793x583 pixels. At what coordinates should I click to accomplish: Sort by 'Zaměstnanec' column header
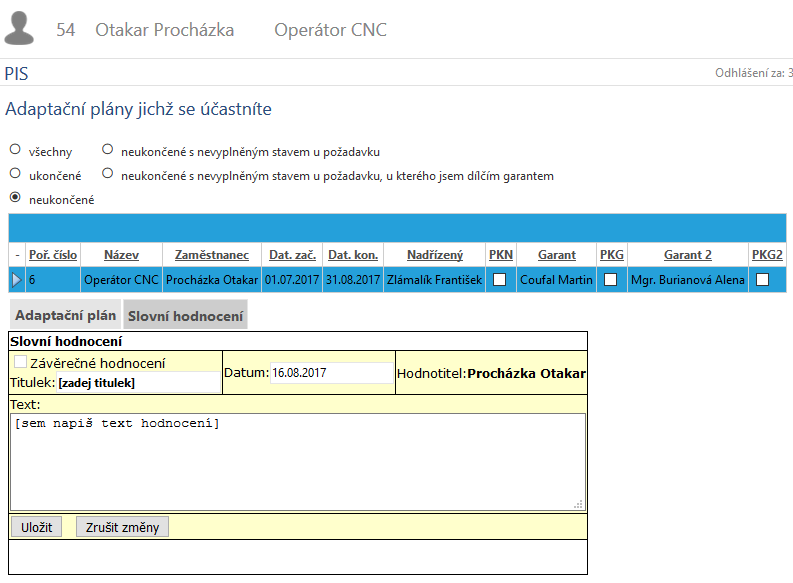click(x=212, y=255)
